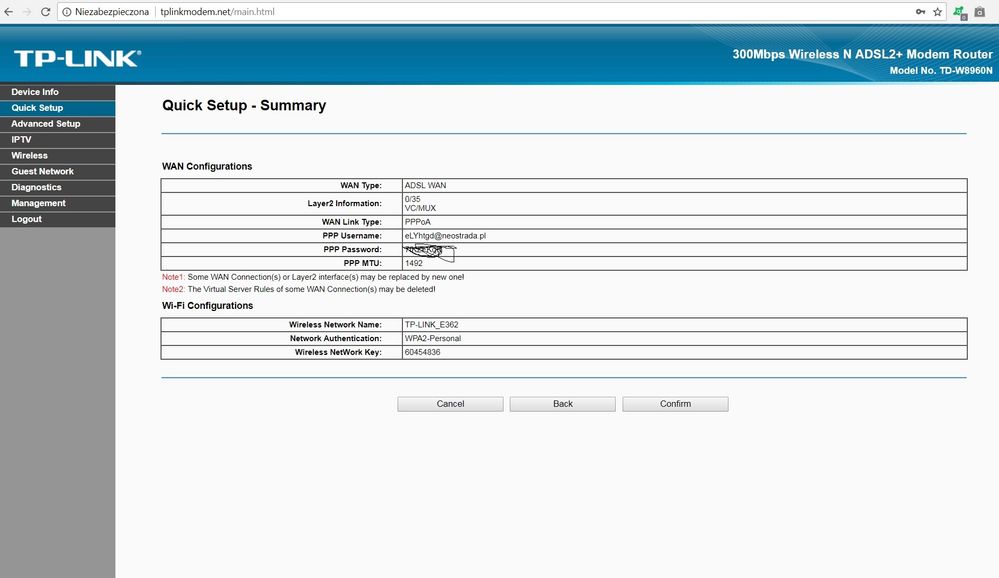Reload the router page
The height and width of the screenshot is (578, 999).
coord(46,12)
